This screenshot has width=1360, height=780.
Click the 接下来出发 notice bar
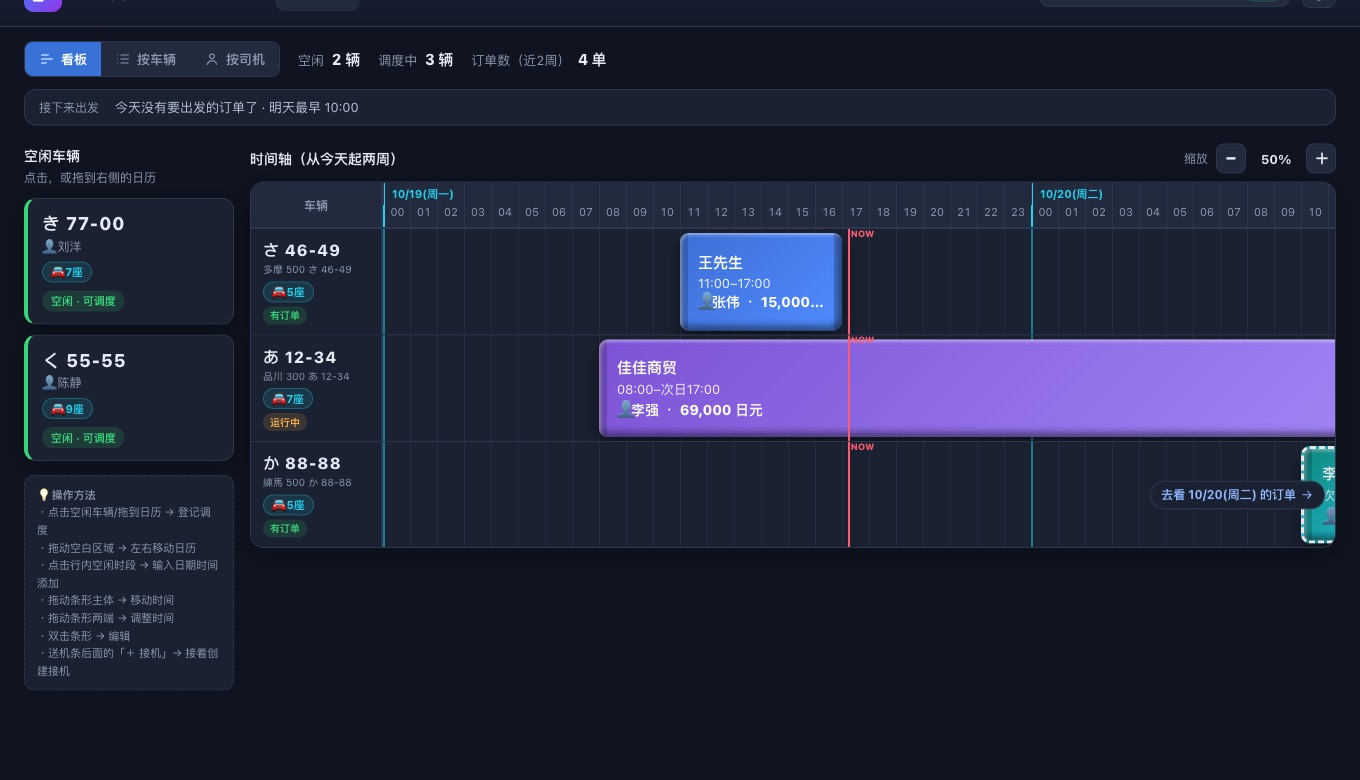point(680,107)
